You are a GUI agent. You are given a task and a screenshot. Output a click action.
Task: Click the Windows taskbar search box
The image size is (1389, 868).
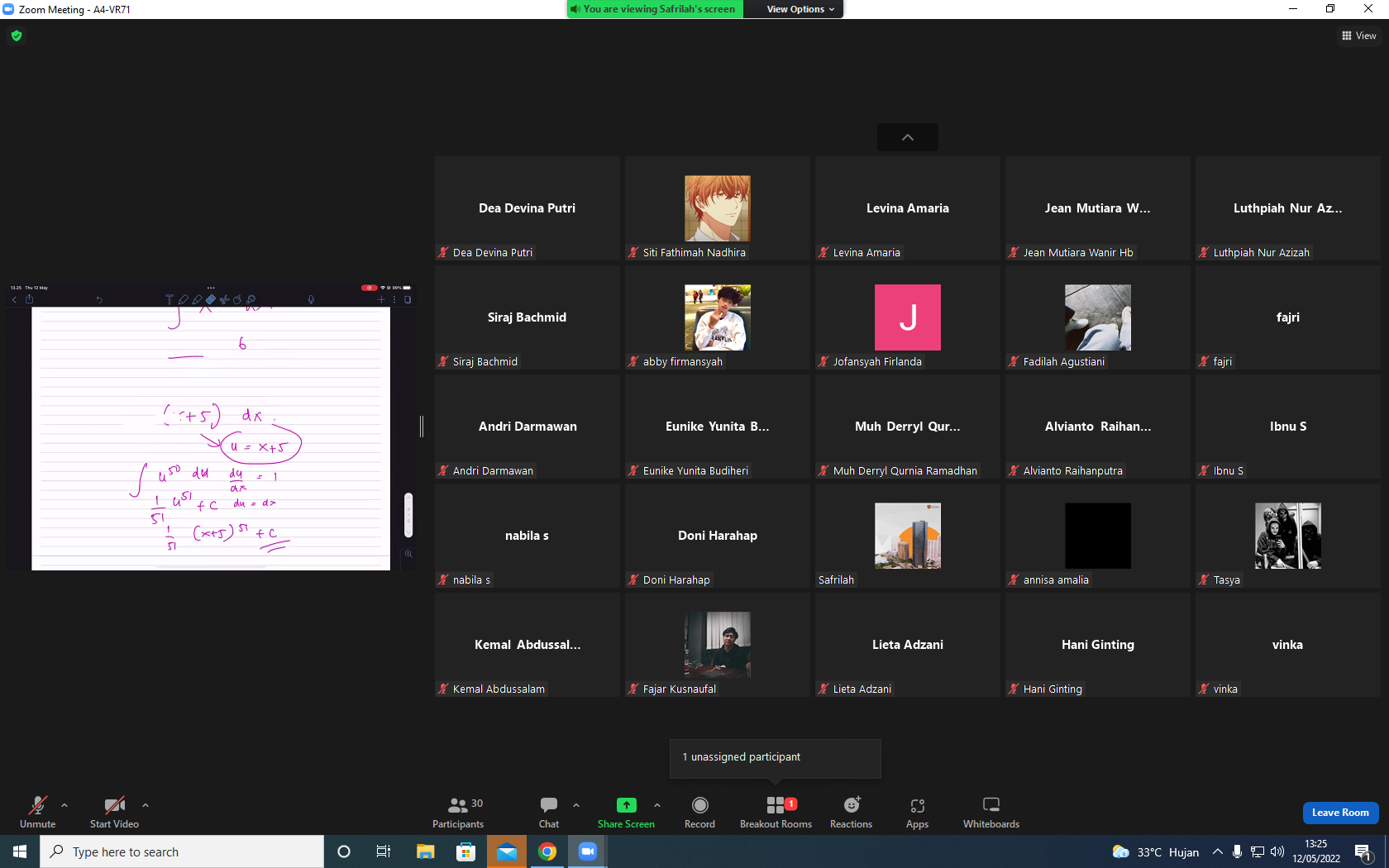182,851
